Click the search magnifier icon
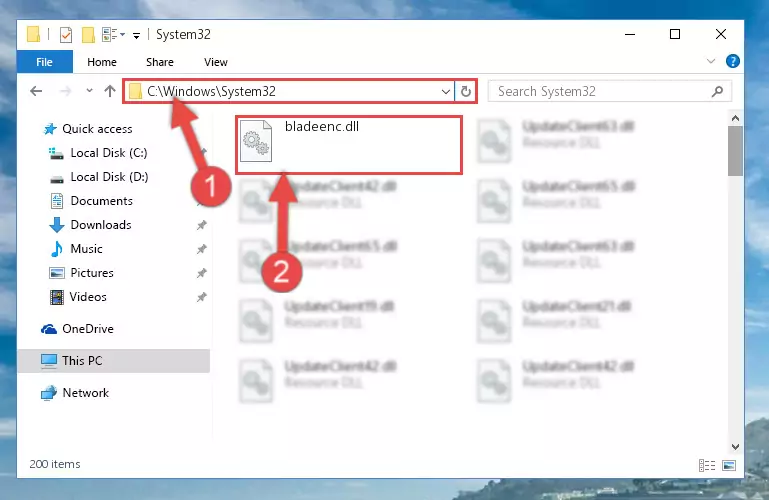The width and height of the screenshot is (769, 500). coord(717,91)
